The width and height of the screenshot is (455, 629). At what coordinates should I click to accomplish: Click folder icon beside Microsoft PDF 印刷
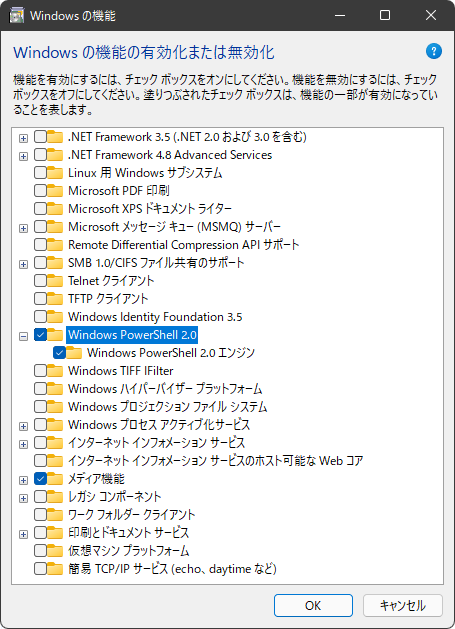click(x=55, y=191)
